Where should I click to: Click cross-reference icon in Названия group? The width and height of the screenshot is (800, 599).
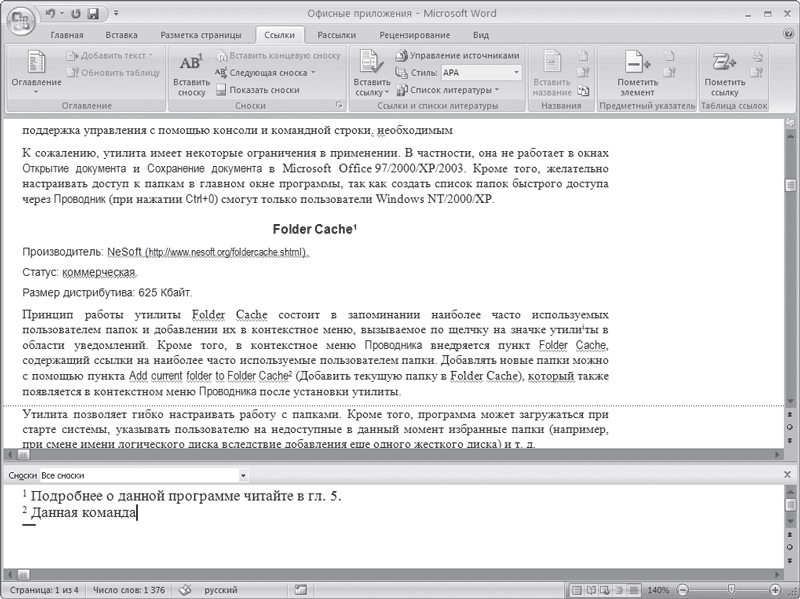(x=583, y=90)
